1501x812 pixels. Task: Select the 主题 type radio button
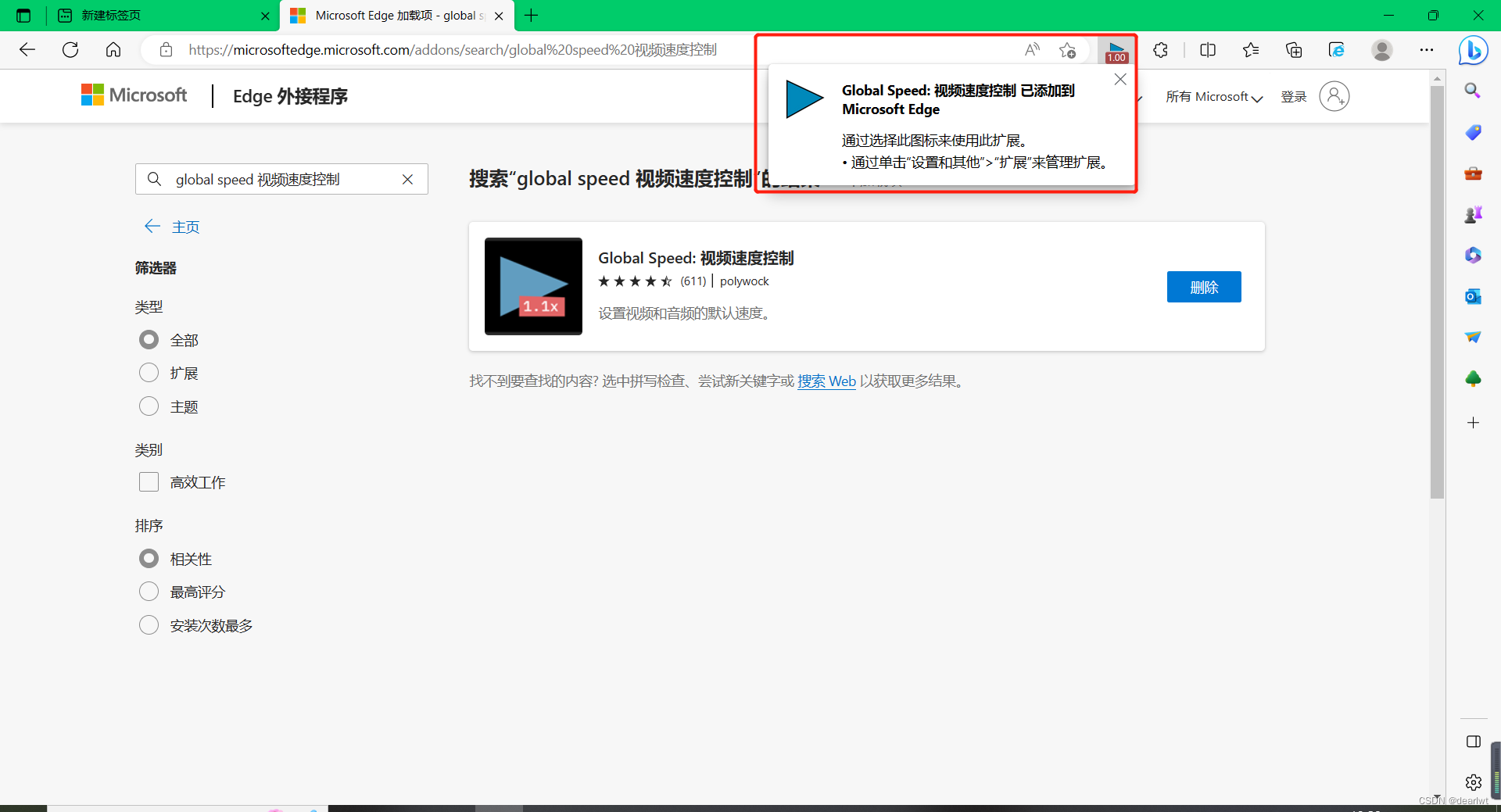pyautogui.click(x=149, y=406)
